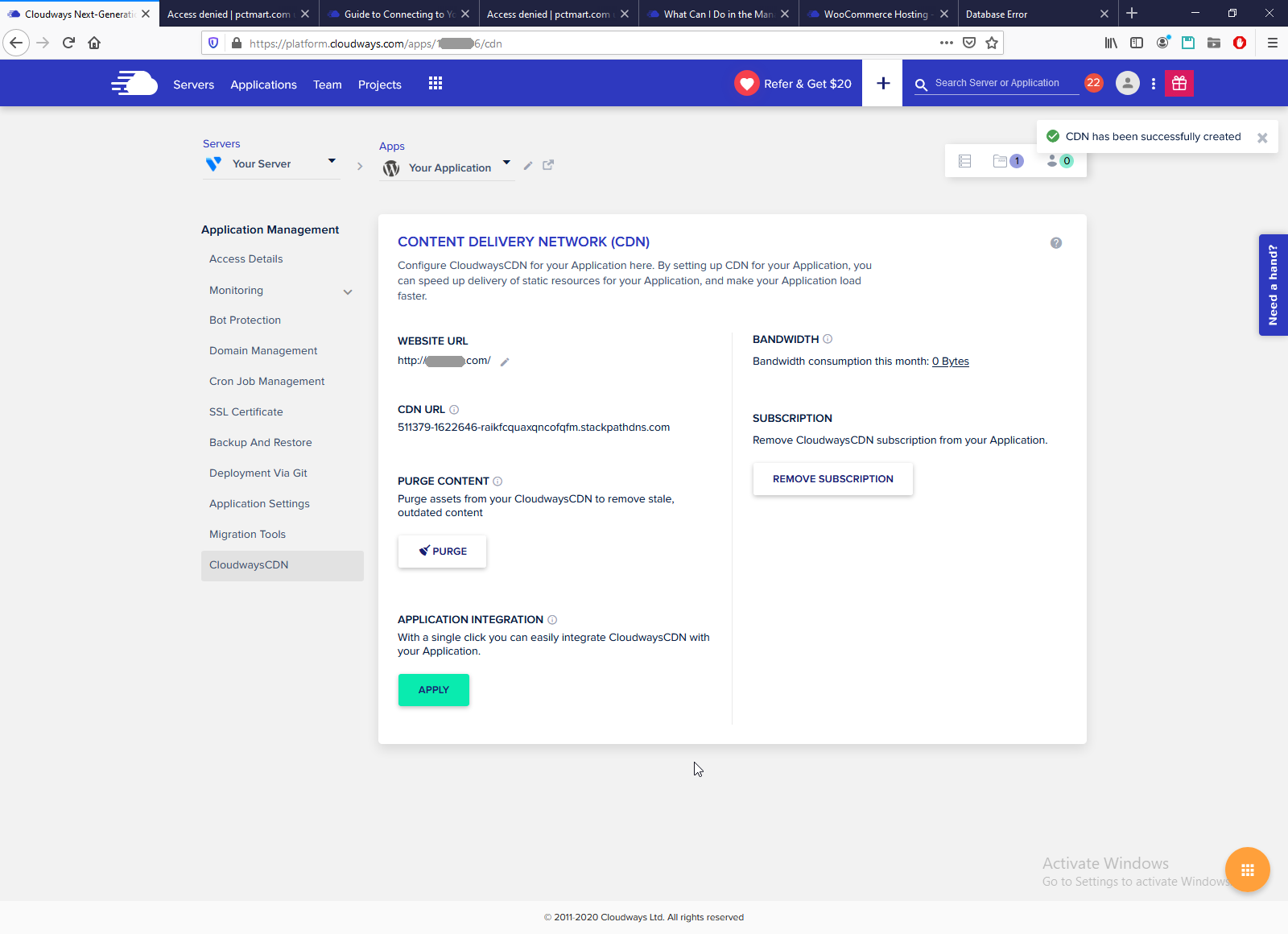1288x934 pixels.
Task: Open Projects in top navigation
Action: coord(380,85)
